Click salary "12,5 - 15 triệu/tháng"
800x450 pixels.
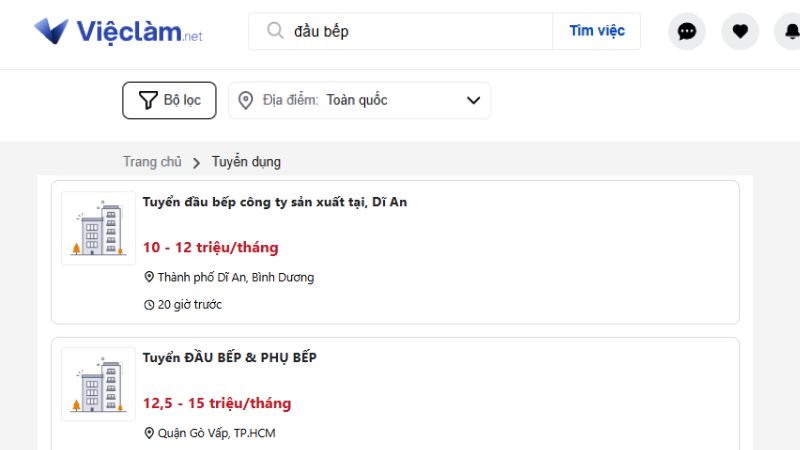217,403
